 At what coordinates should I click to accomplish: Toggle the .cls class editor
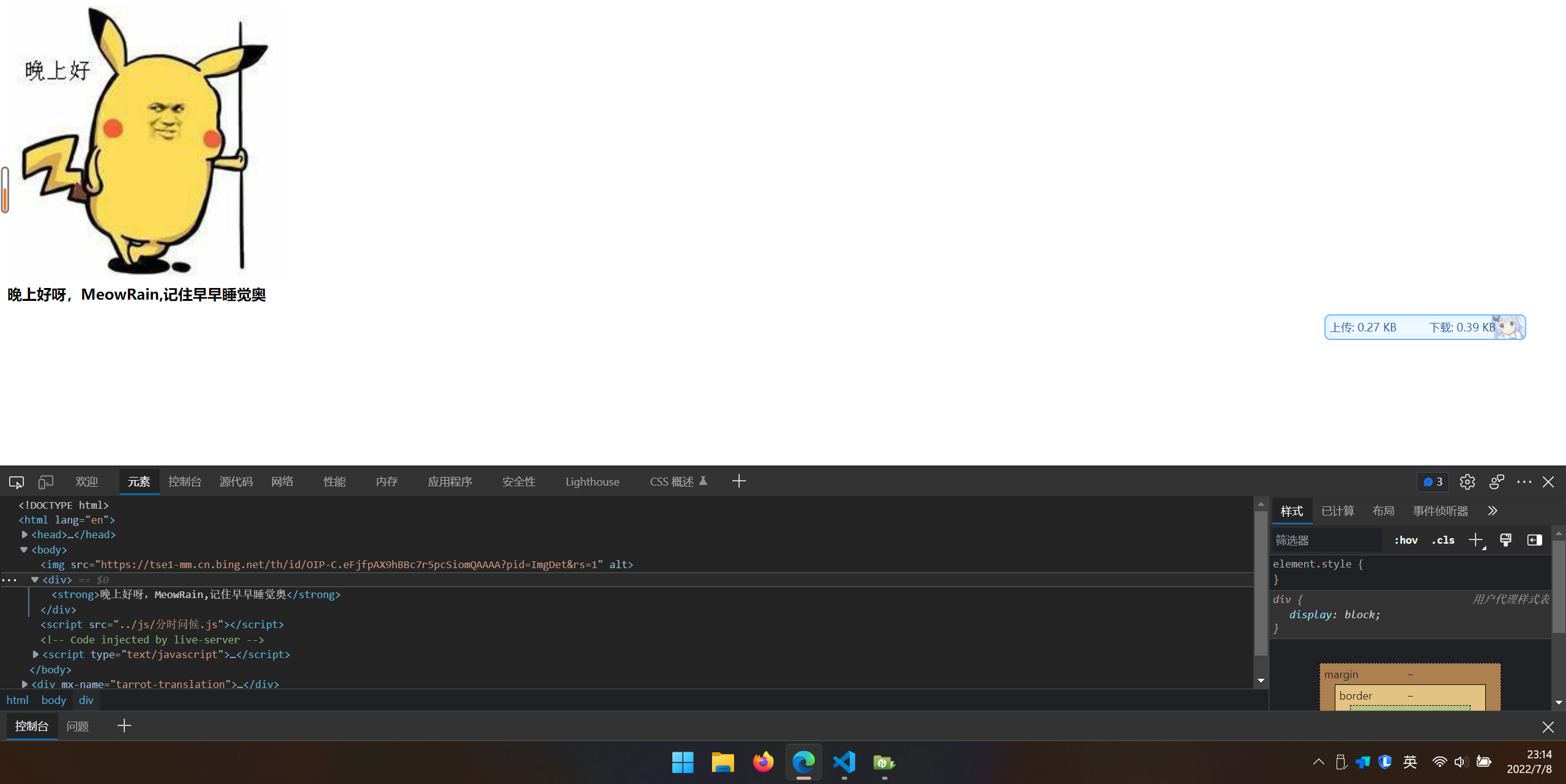(x=1443, y=540)
